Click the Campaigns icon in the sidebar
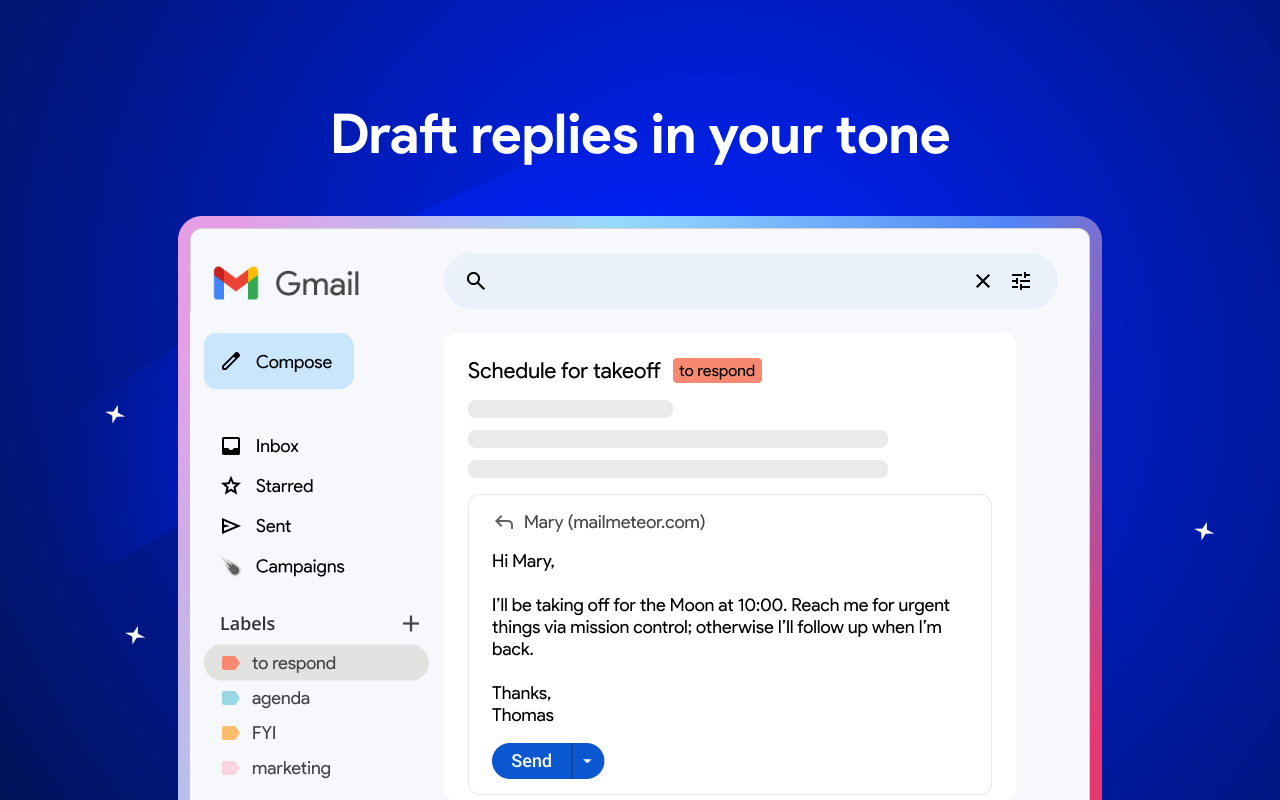The width and height of the screenshot is (1280, 800). pos(231,565)
